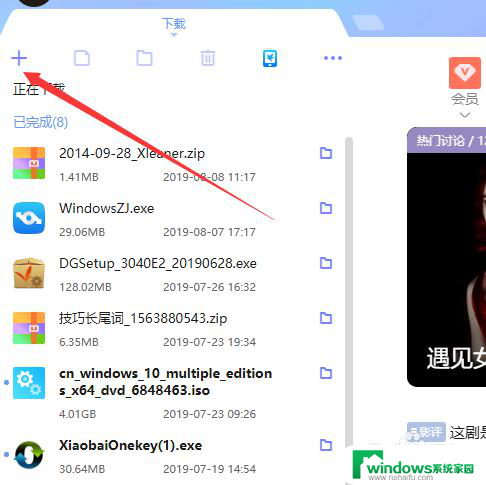Select file name XiaobaiOnekey(1).exe
486x485 pixels.
coord(130,446)
